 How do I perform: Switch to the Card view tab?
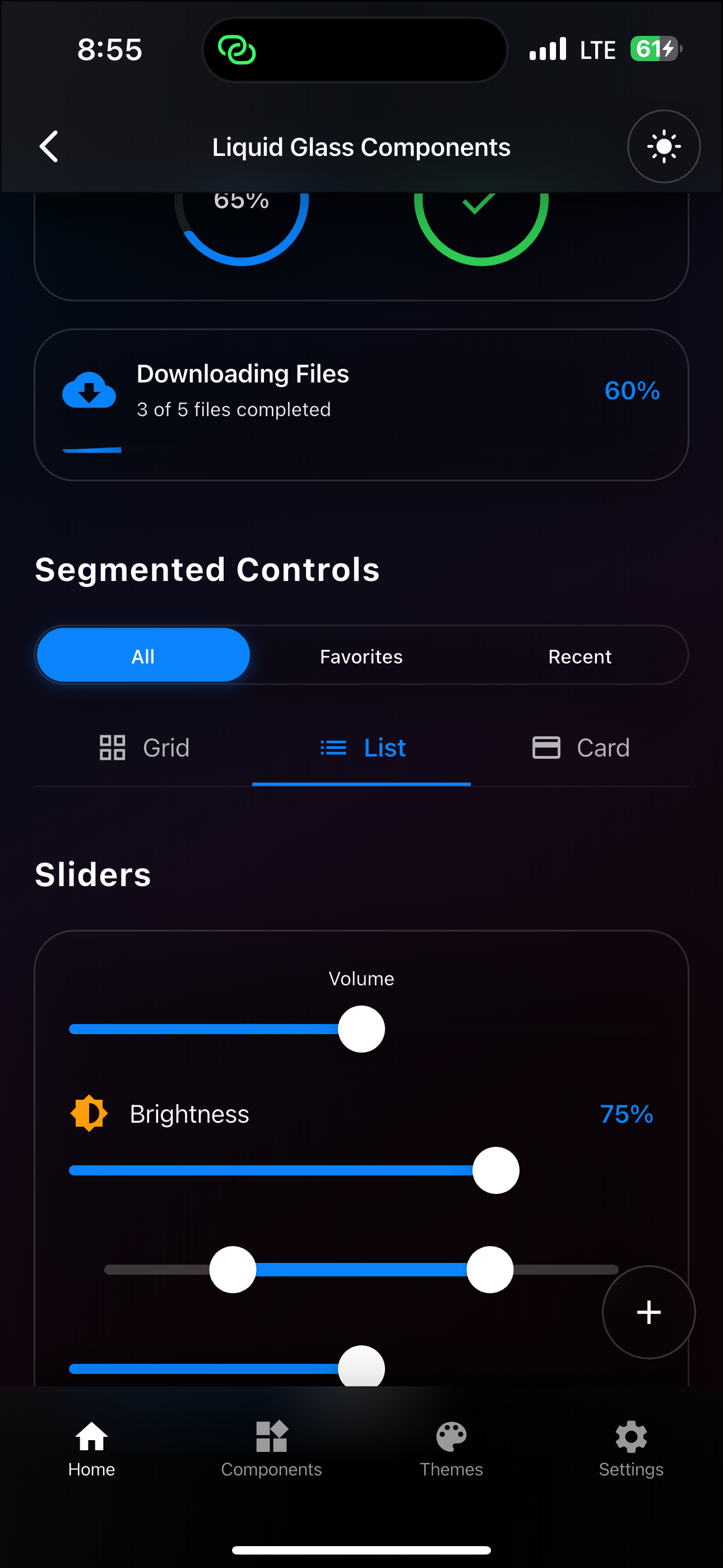580,748
